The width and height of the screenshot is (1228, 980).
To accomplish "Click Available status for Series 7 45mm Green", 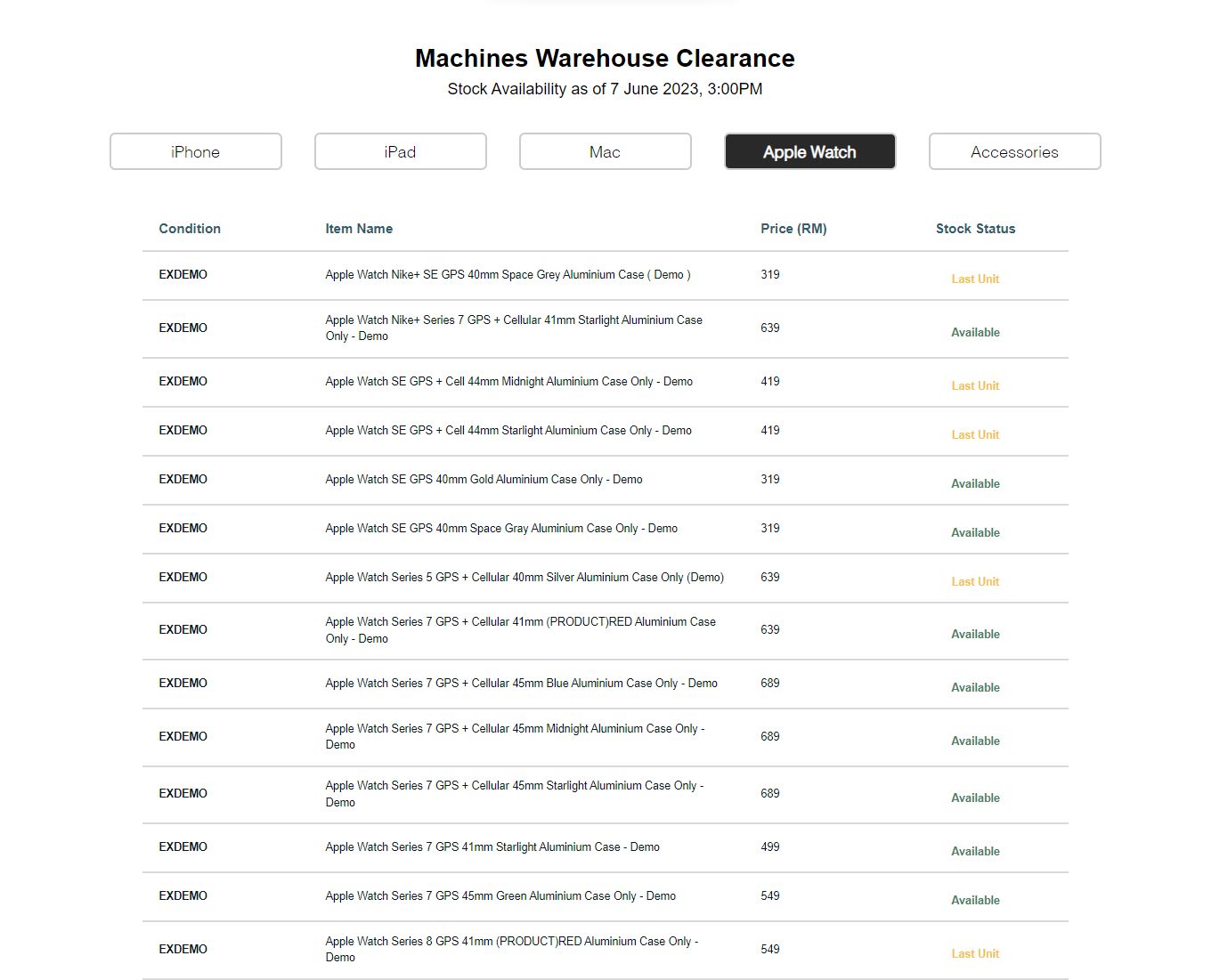I will (975, 900).
